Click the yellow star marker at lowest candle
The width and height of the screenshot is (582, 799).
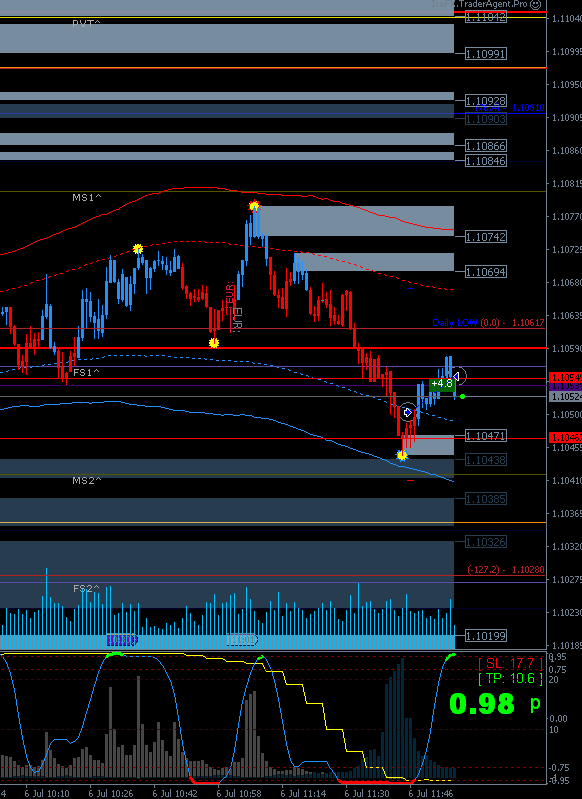402,456
